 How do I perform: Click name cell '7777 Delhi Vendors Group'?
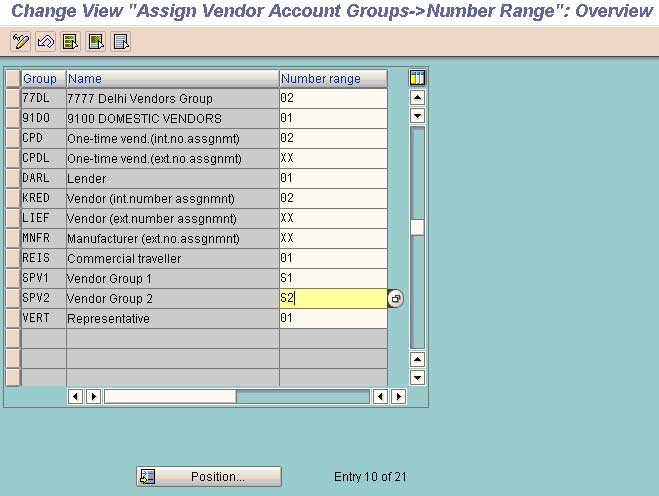(x=172, y=98)
